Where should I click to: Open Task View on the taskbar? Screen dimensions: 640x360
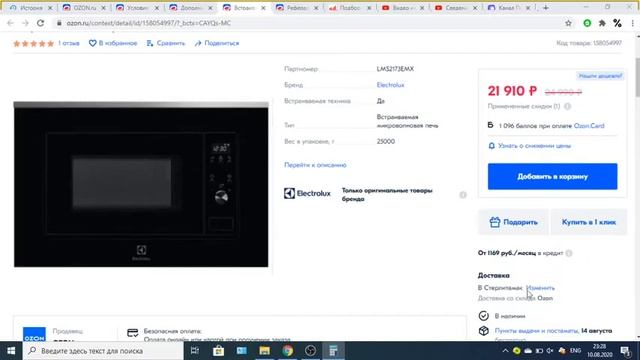click(x=195, y=351)
